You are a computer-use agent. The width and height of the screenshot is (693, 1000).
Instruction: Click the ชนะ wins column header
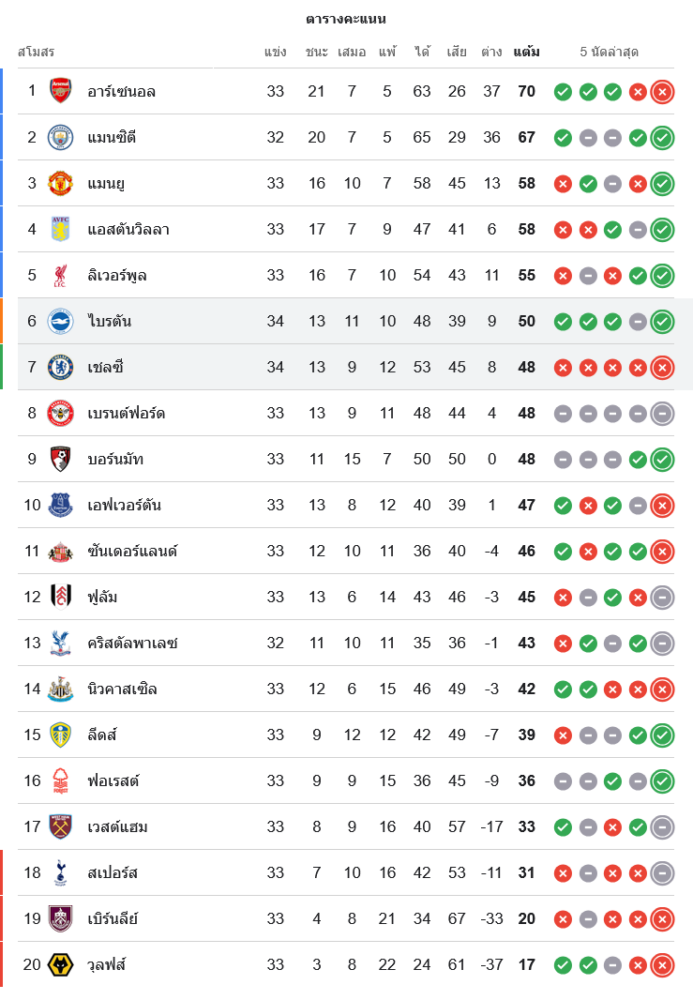(317, 52)
